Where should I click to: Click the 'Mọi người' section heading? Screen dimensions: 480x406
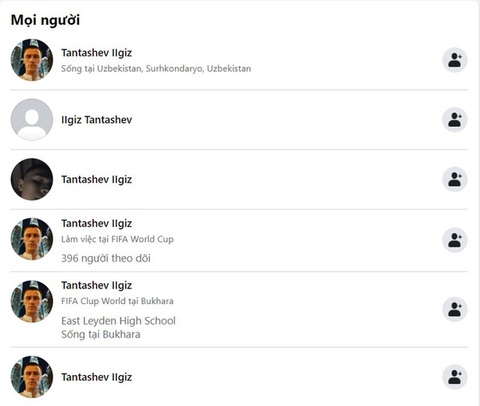(x=45, y=20)
